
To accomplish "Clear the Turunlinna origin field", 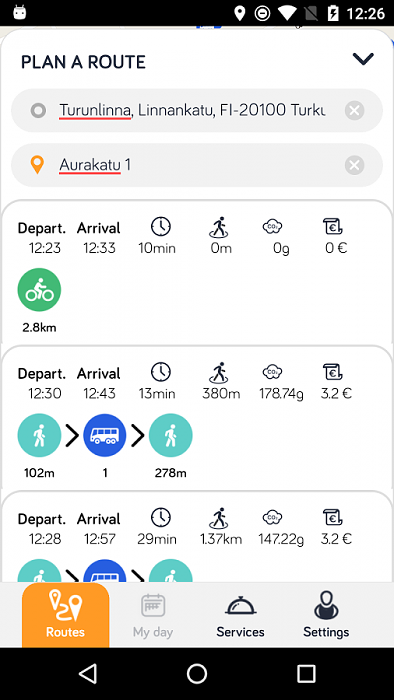I will coord(354,110).
